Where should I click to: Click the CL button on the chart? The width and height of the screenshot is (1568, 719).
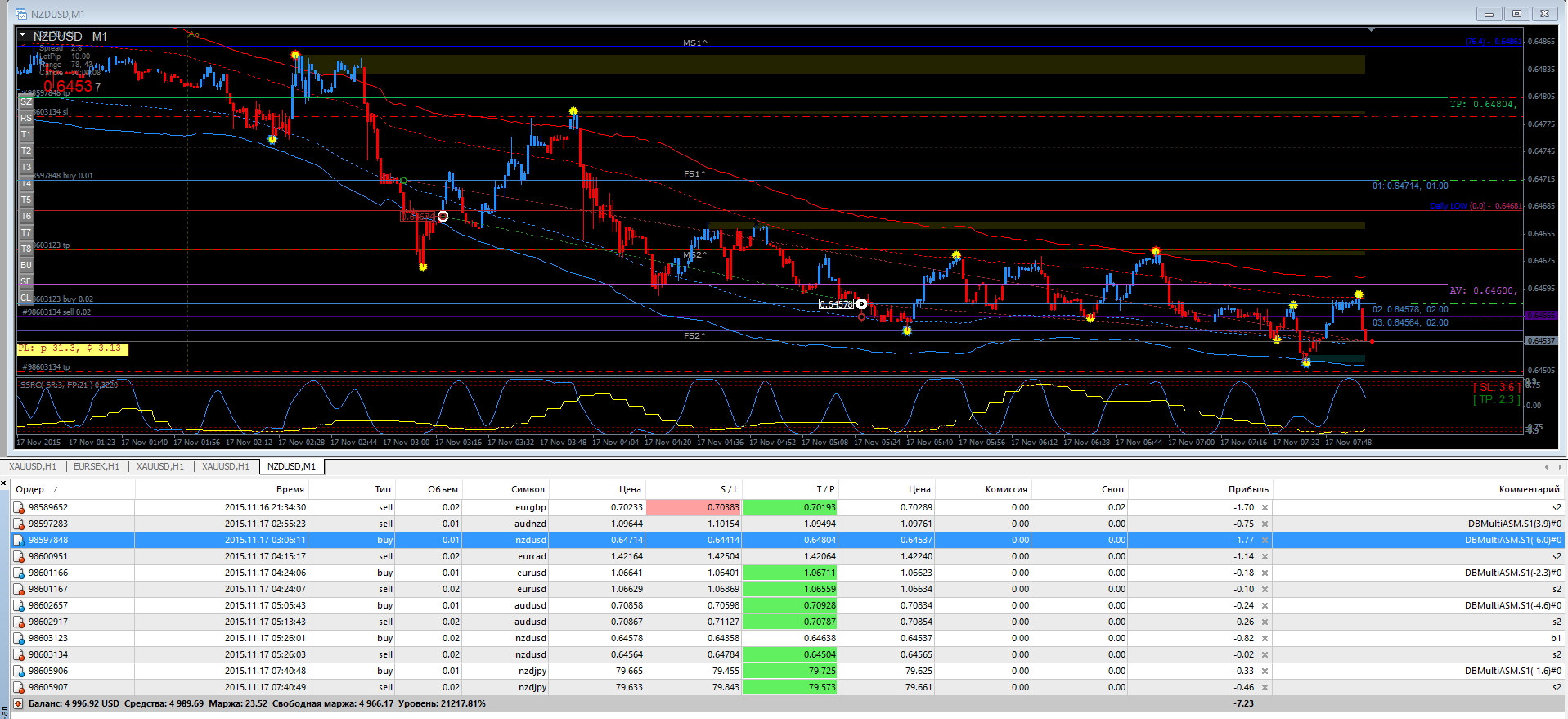26,299
